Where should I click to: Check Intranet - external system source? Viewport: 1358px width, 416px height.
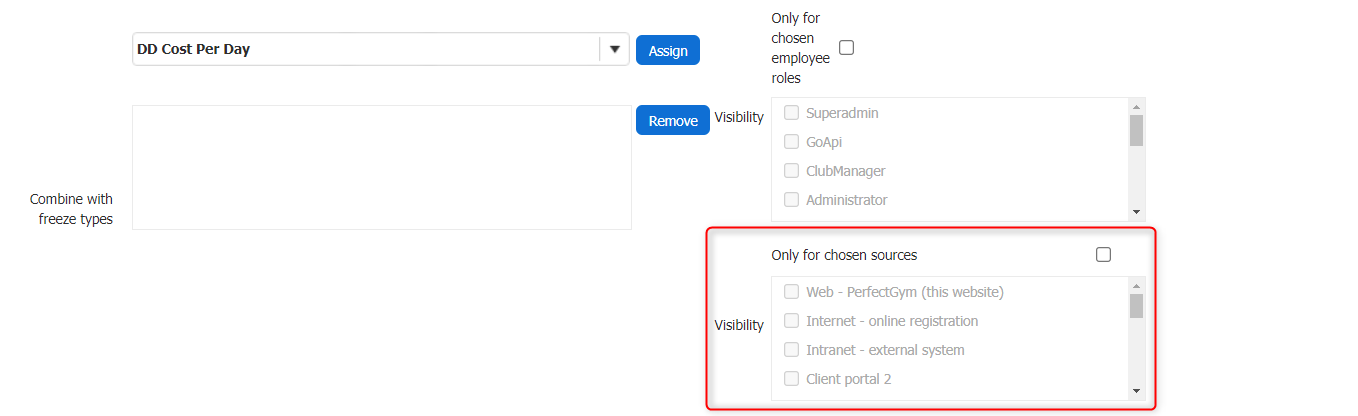click(791, 350)
